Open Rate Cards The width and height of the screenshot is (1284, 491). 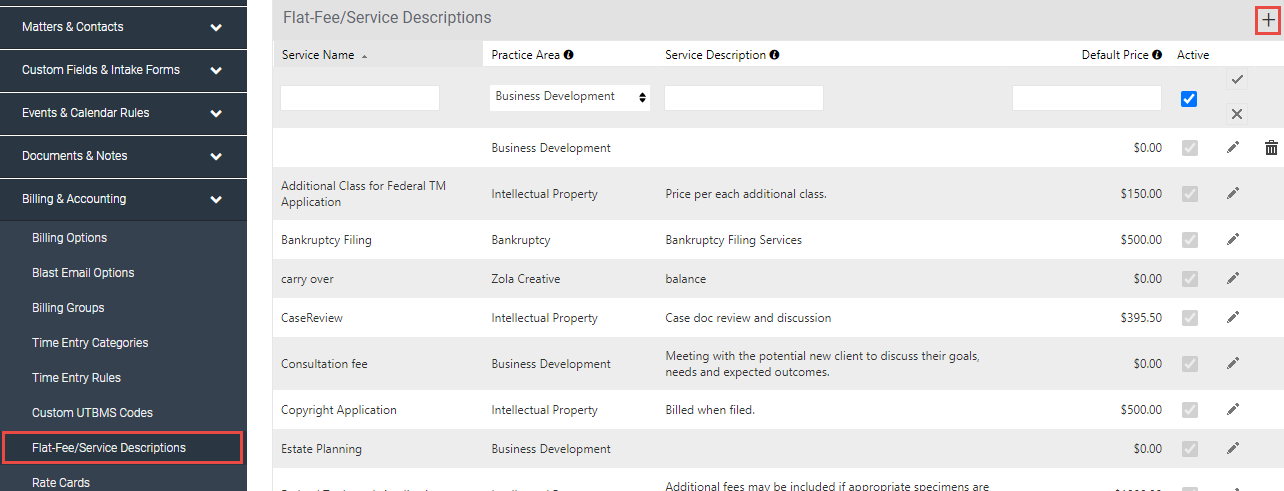pyautogui.click(x=61, y=483)
